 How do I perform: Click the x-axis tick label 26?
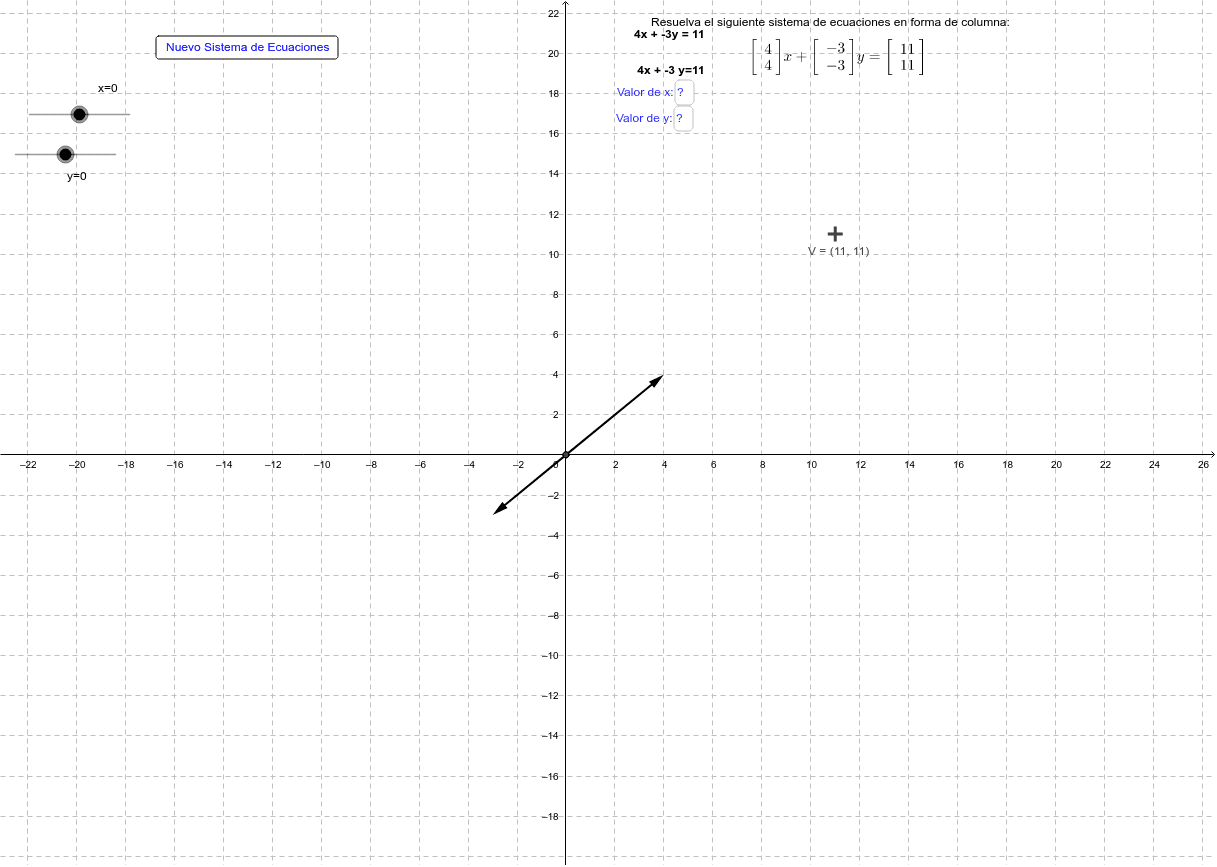1203,465
